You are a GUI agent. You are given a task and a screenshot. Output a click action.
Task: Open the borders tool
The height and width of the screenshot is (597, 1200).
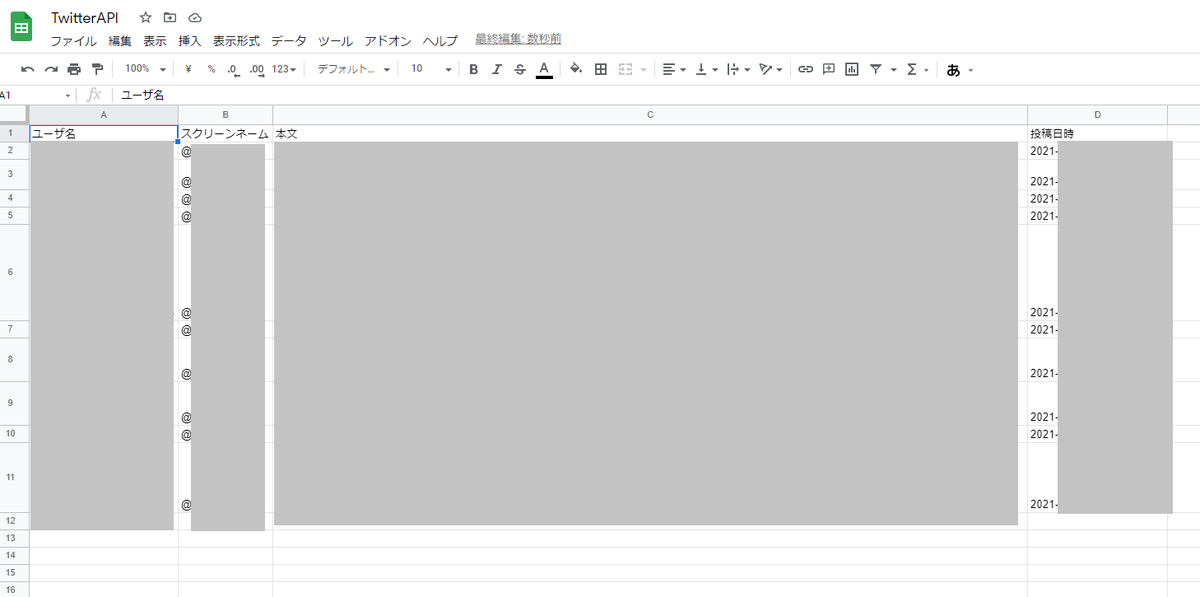(601, 69)
